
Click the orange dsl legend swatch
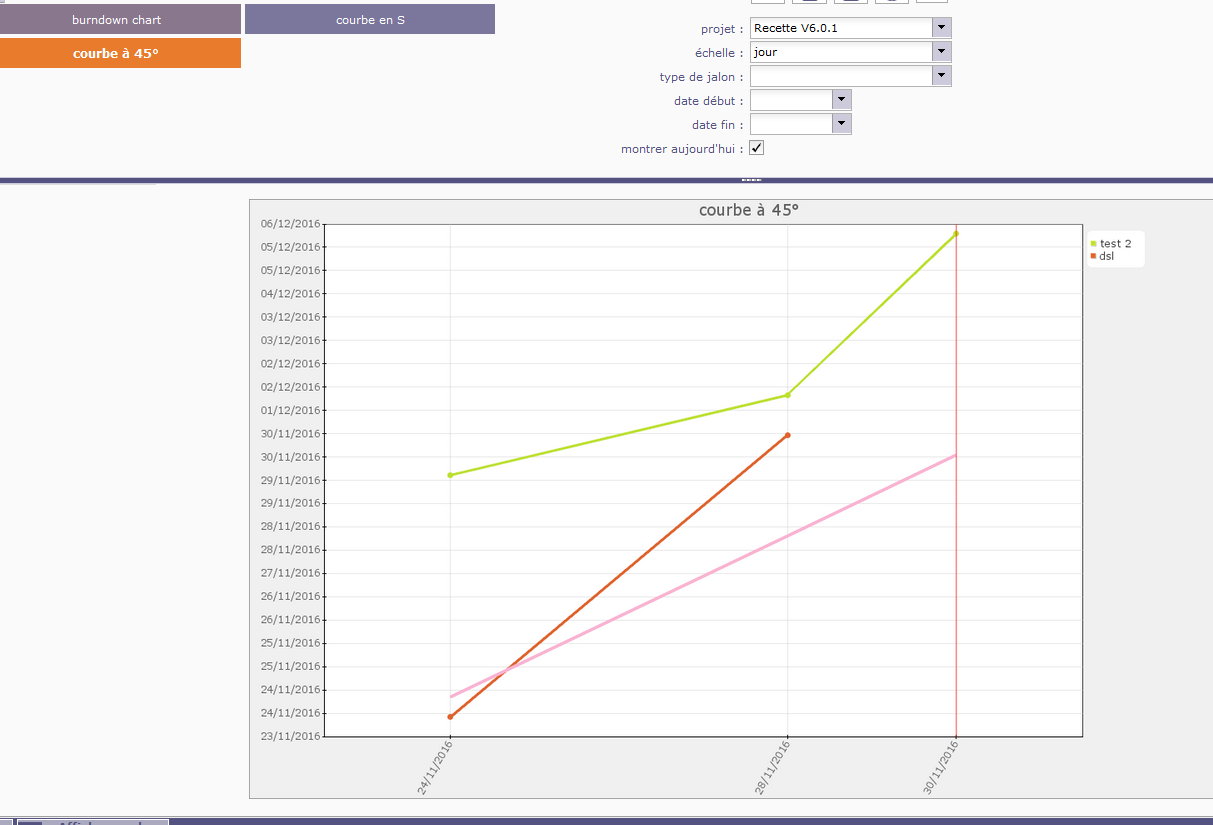coord(1094,257)
